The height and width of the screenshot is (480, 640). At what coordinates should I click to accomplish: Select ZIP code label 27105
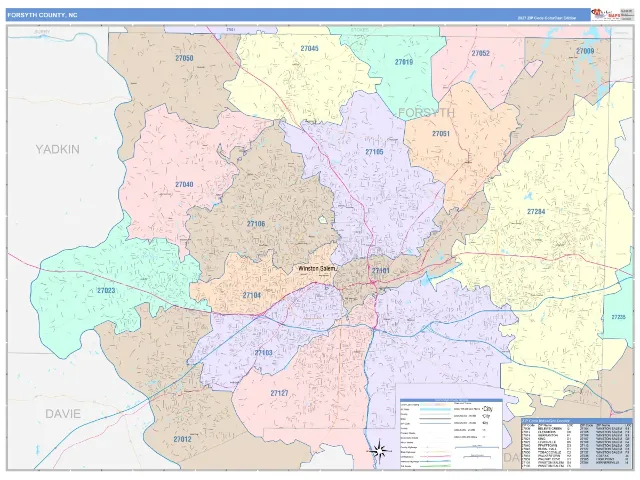(374, 152)
